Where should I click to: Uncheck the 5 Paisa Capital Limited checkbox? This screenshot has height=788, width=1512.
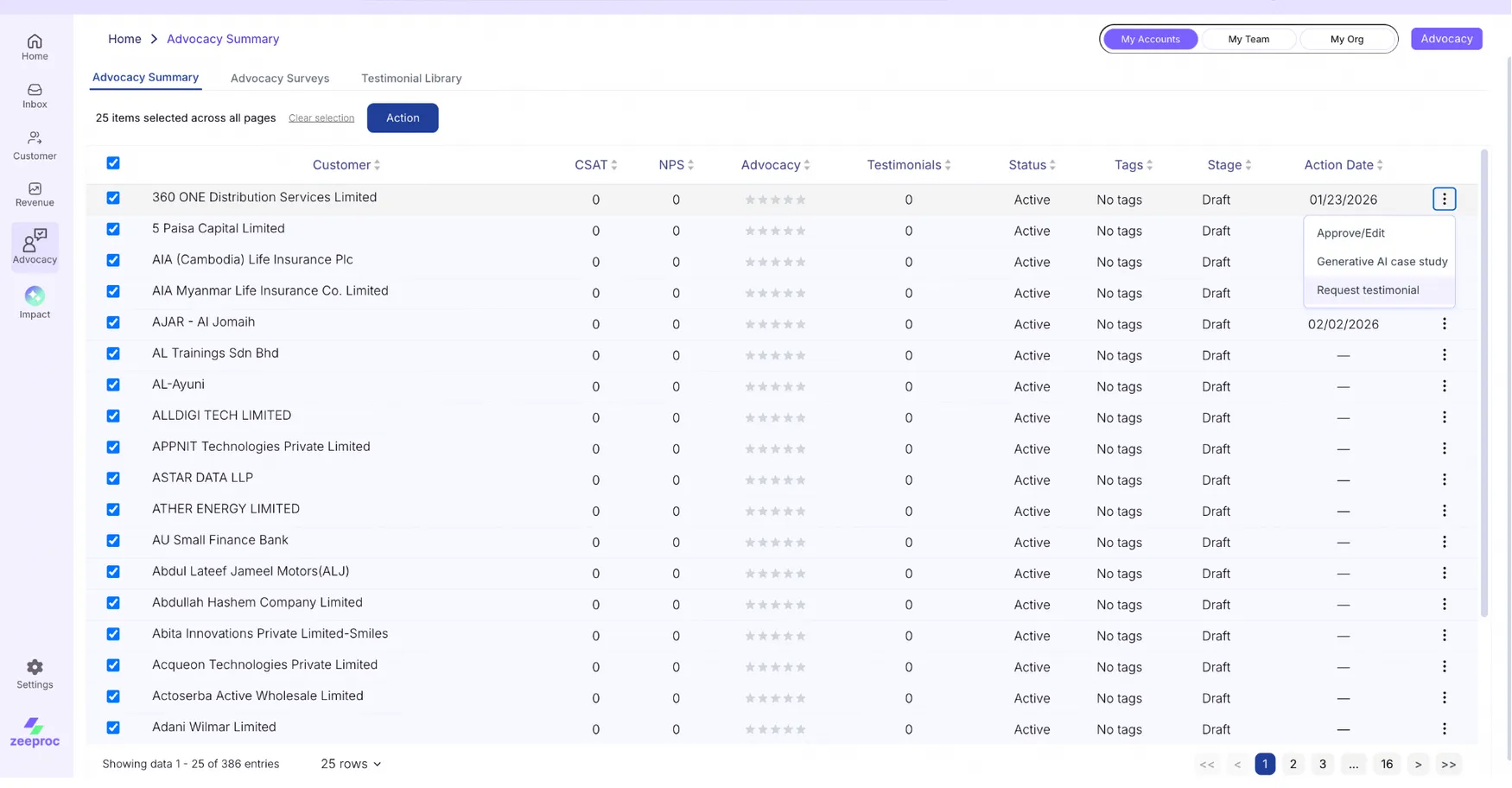point(113,229)
